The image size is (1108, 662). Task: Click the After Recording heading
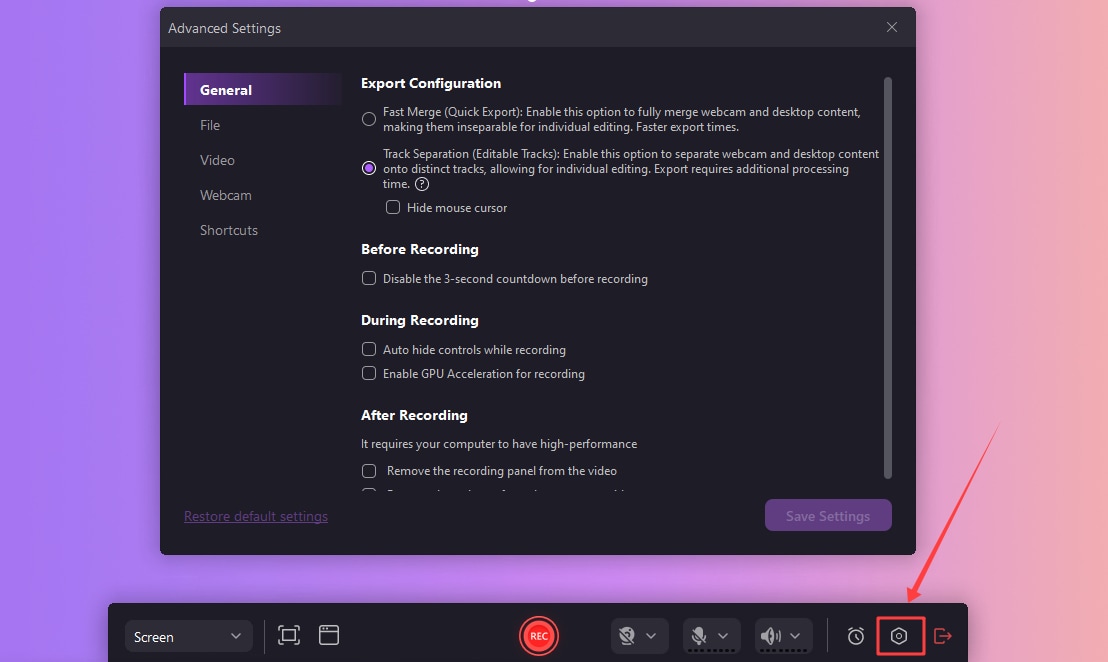point(414,415)
